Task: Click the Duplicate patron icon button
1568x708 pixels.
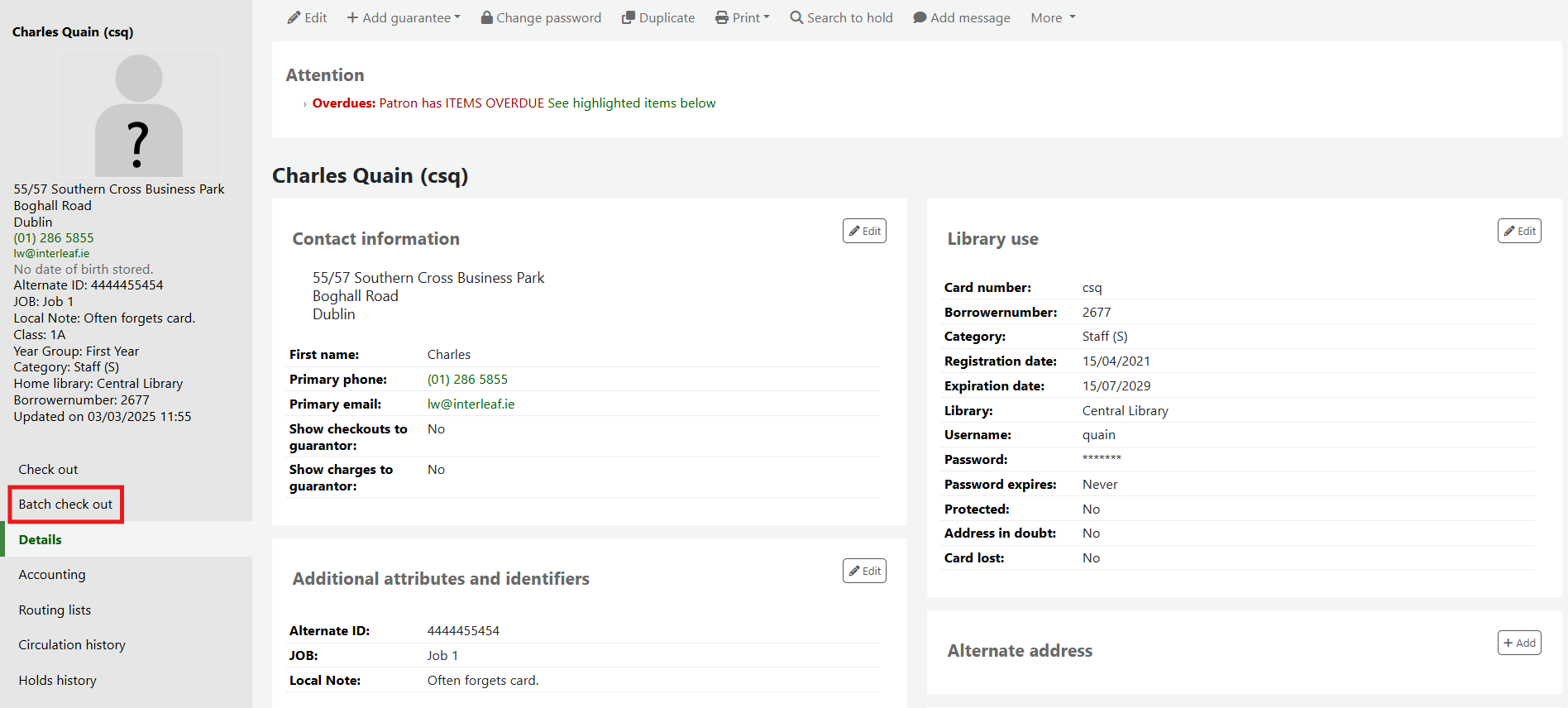Action: tap(658, 17)
